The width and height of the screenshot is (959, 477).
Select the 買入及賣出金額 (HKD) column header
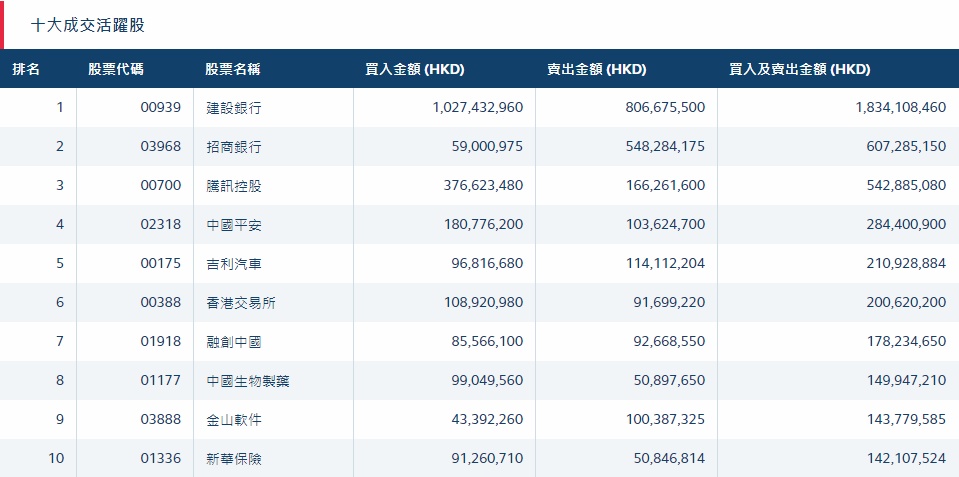pos(800,69)
